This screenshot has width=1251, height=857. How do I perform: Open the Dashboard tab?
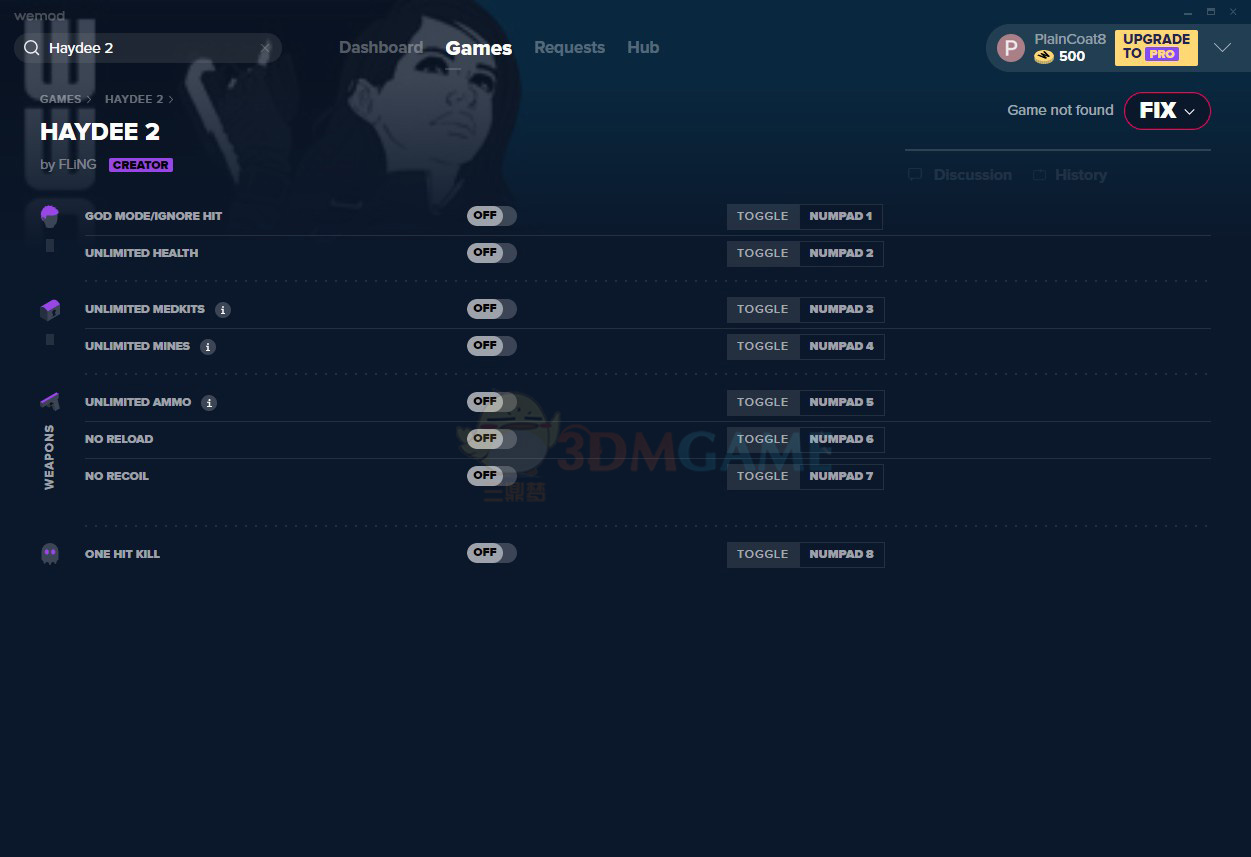[x=381, y=48]
